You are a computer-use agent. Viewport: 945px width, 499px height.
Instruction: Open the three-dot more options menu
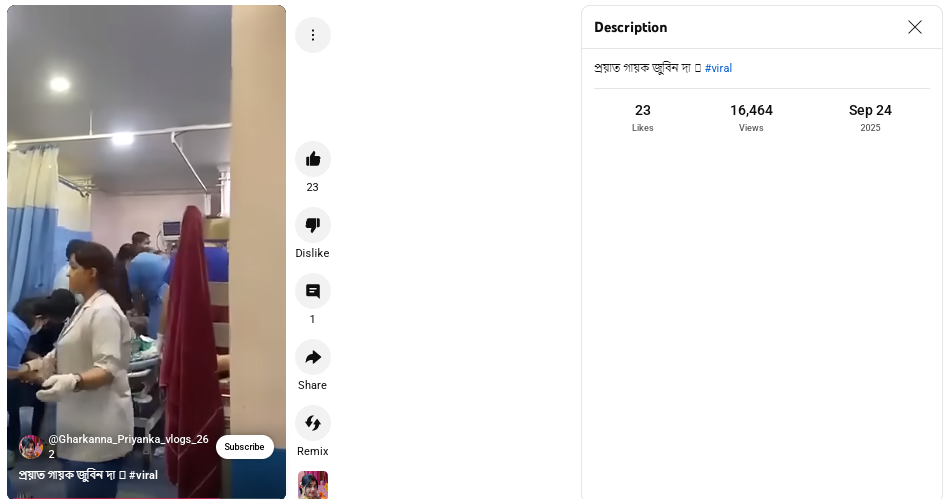(x=313, y=35)
